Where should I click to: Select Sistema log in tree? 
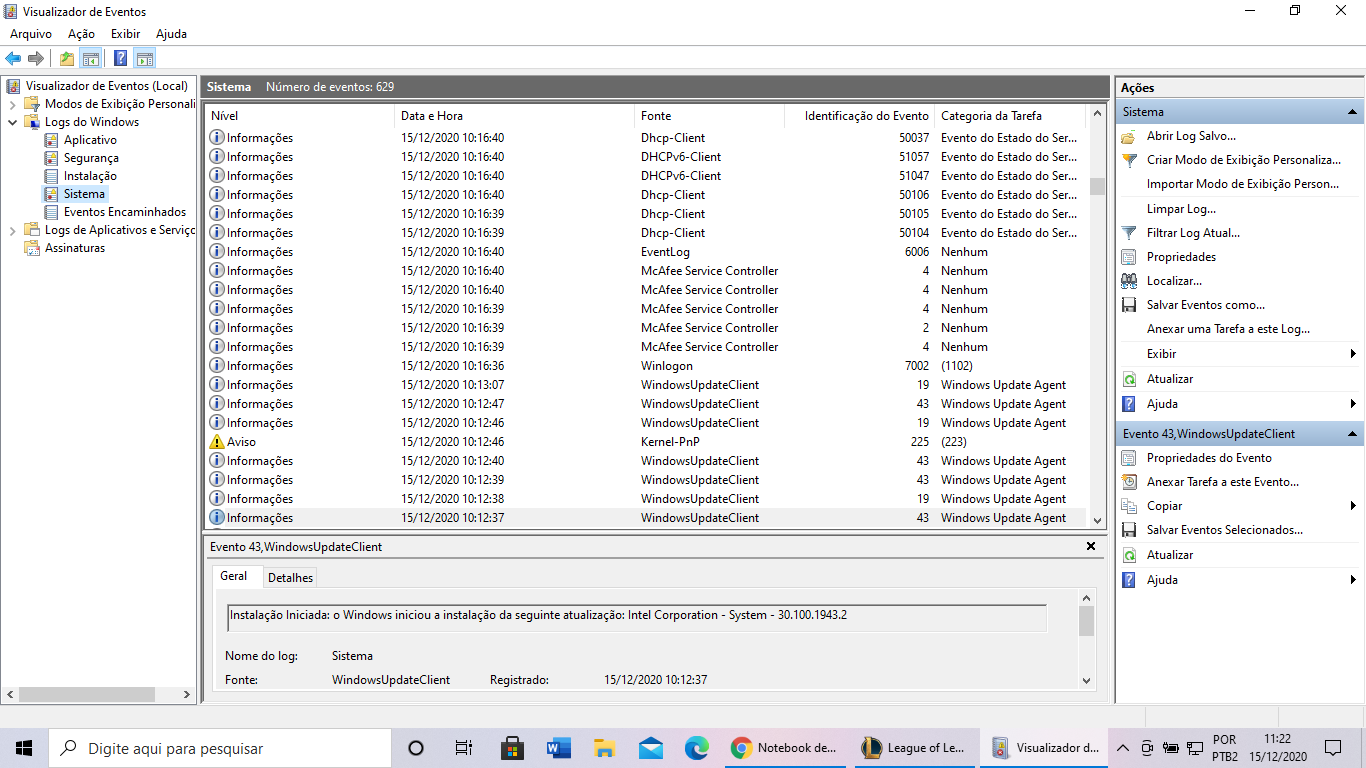point(84,194)
